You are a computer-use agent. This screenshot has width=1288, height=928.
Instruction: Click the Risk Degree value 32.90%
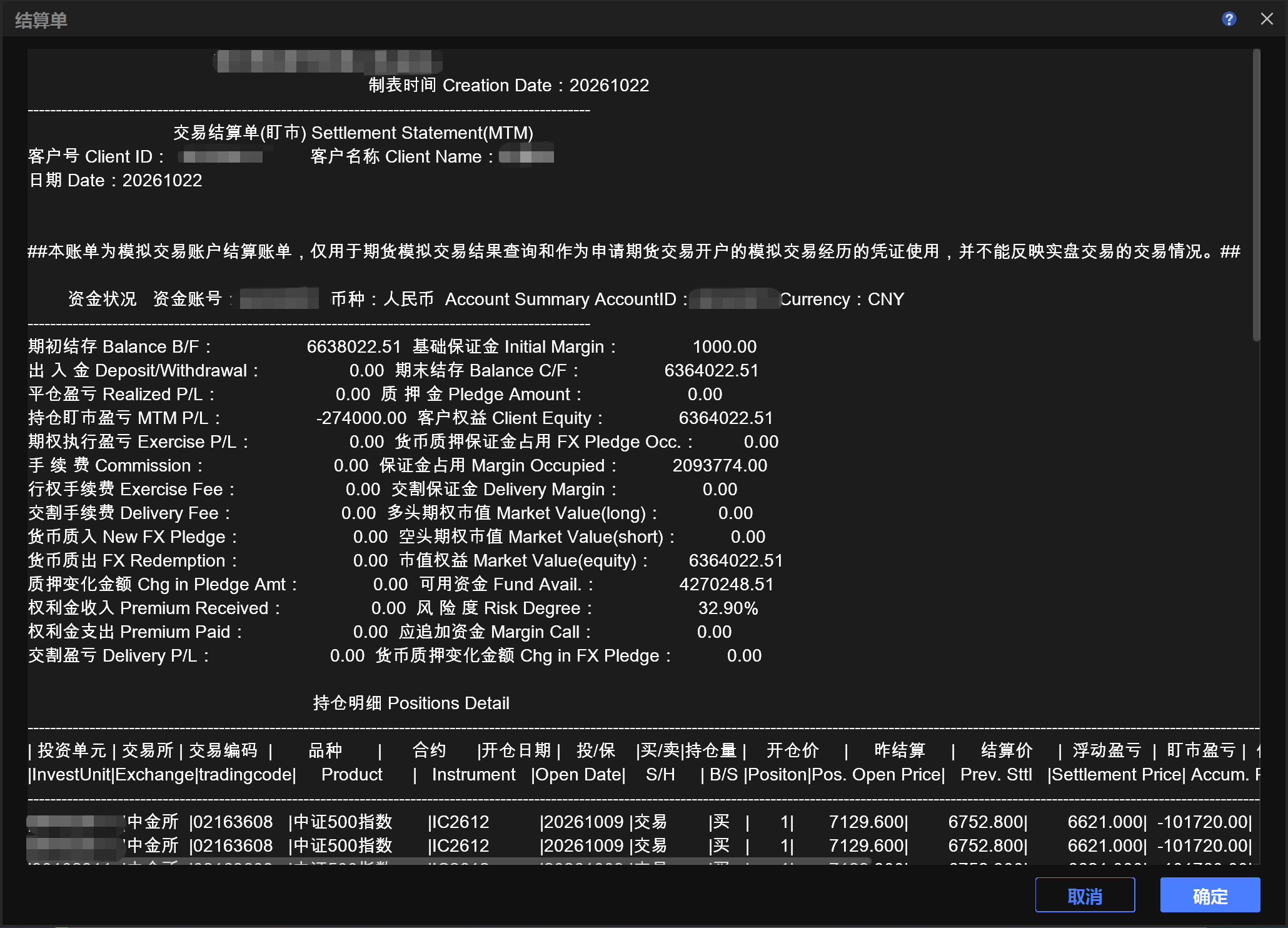(728, 608)
